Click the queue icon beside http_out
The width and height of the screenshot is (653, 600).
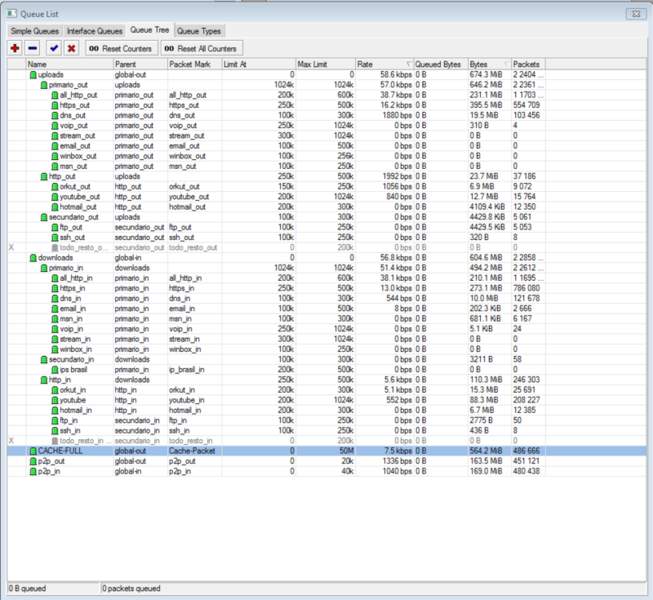pyautogui.click(x=44, y=177)
